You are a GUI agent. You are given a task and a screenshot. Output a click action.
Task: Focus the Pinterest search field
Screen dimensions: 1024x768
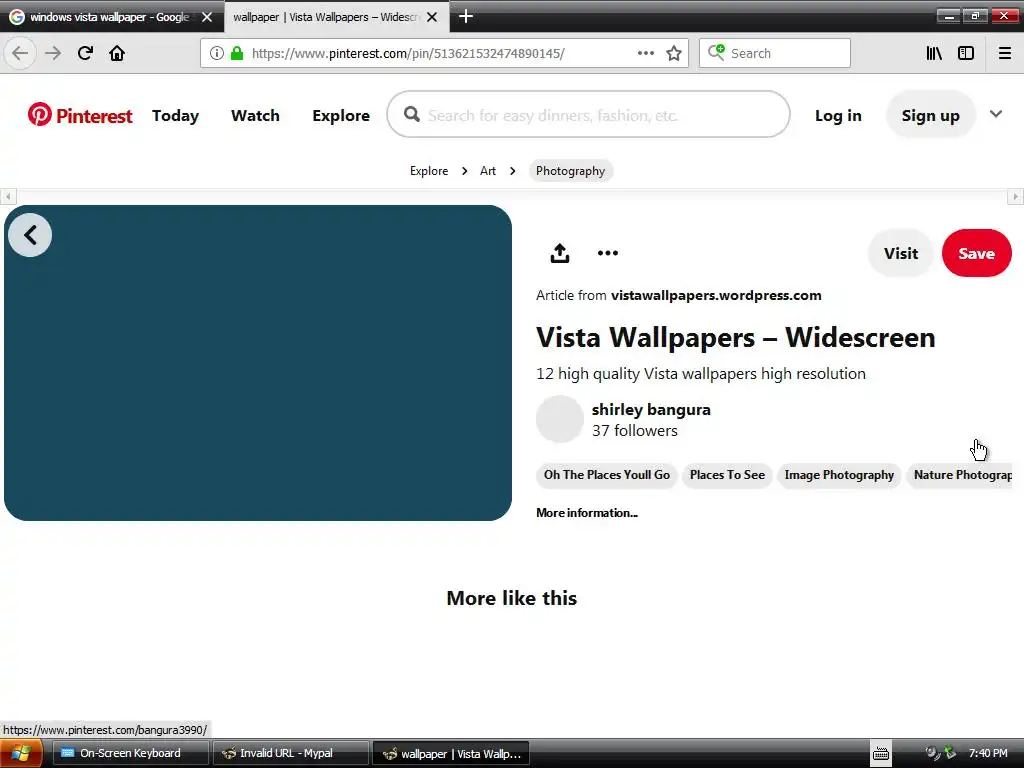click(x=588, y=115)
